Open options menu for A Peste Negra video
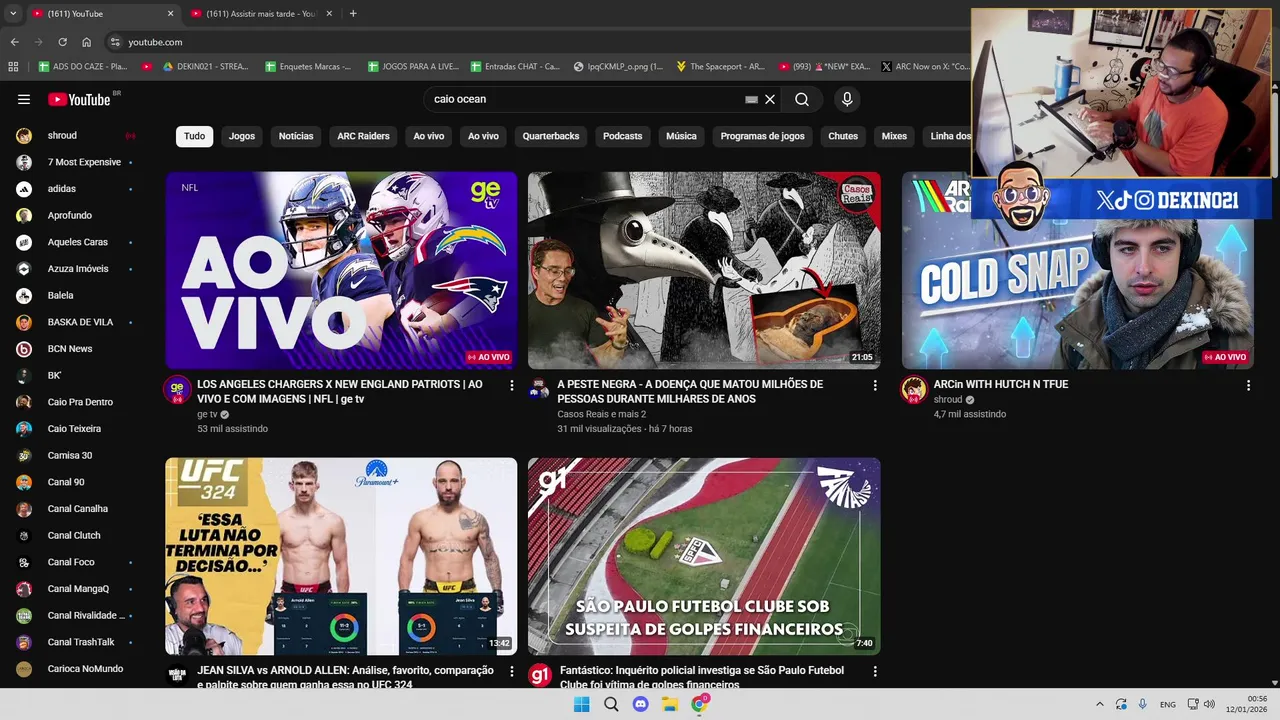The height and width of the screenshot is (720, 1280). pos(875,385)
